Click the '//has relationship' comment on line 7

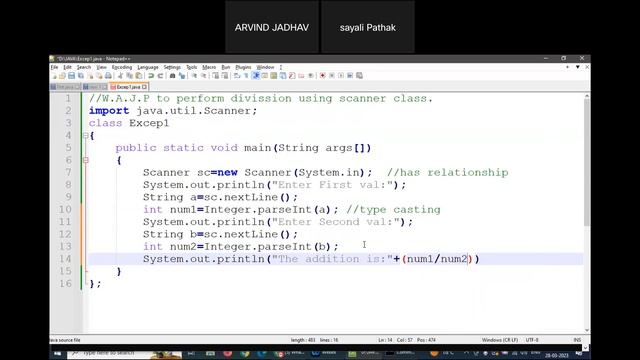[x=447, y=173]
